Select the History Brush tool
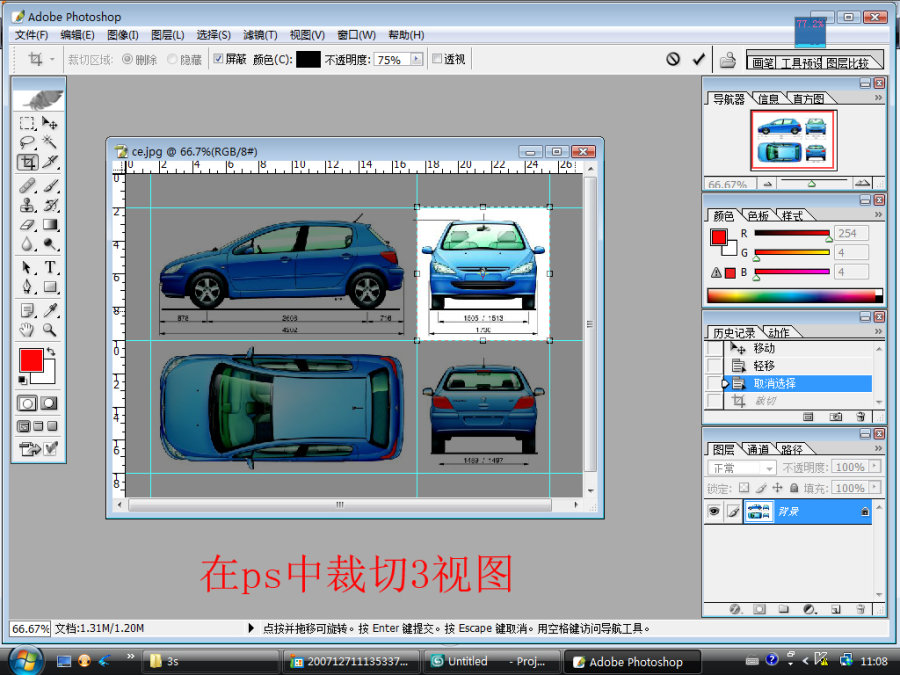This screenshot has height=675, width=900. click(50, 205)
